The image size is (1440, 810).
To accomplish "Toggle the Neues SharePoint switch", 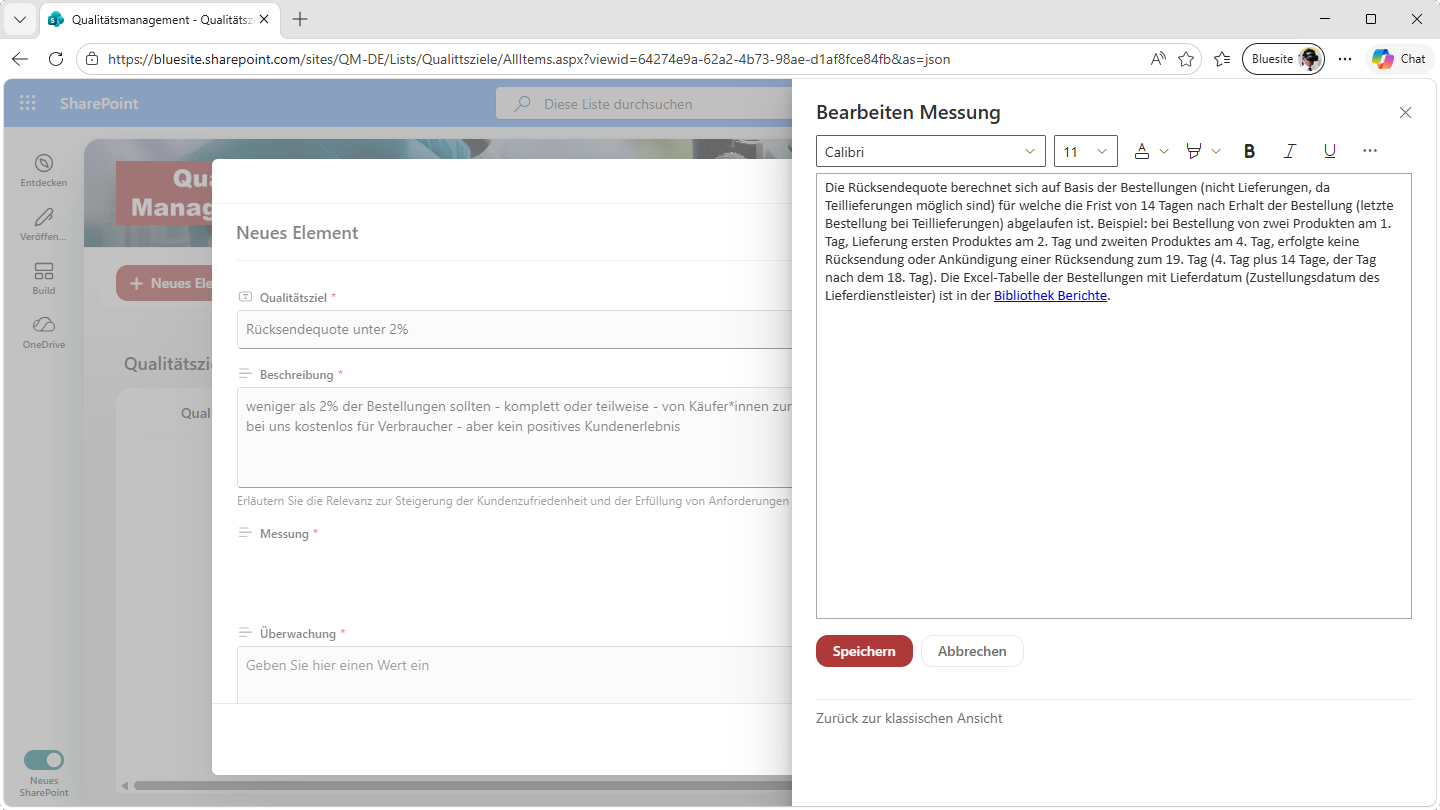I will point(44,760).
